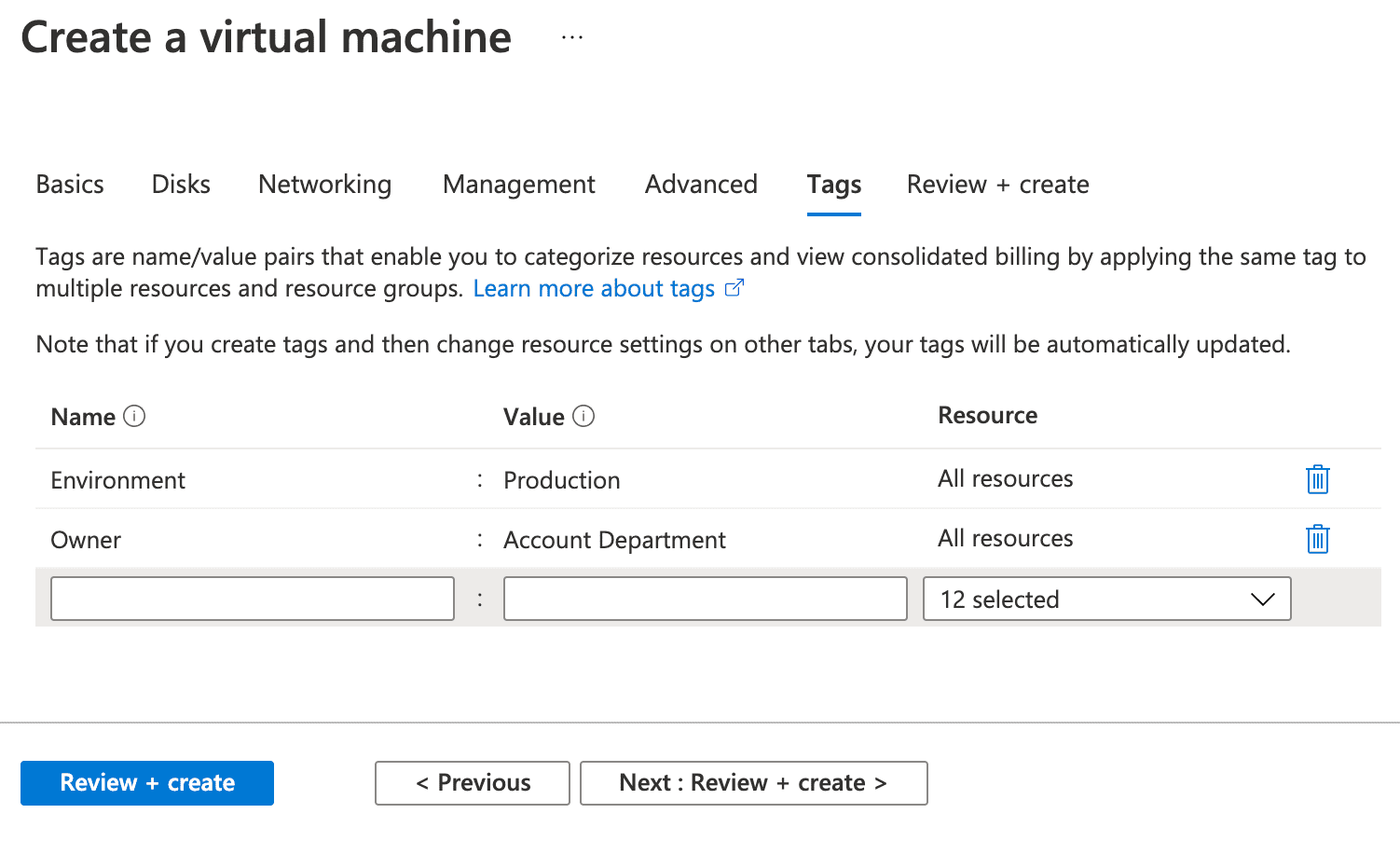
Task: Click the info icon next to Name column
Action: (136, 416)
